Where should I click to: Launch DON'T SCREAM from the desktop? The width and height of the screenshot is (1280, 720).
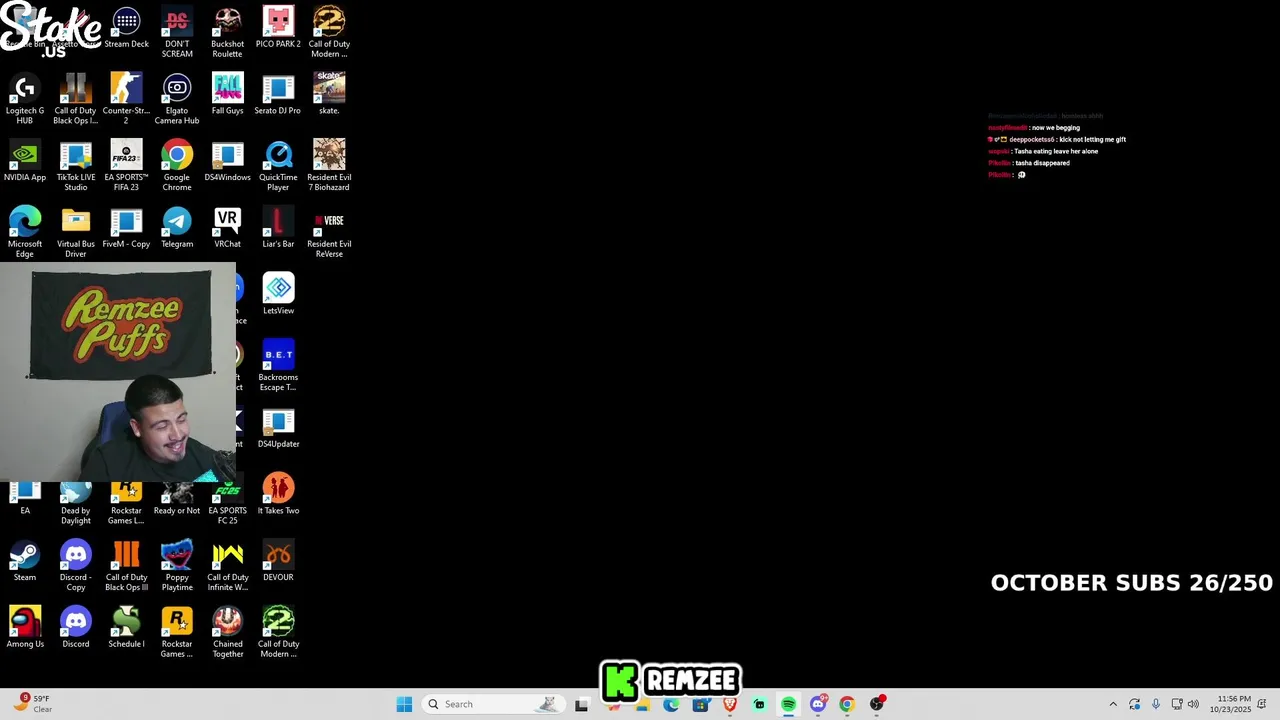tap(177, 32)
